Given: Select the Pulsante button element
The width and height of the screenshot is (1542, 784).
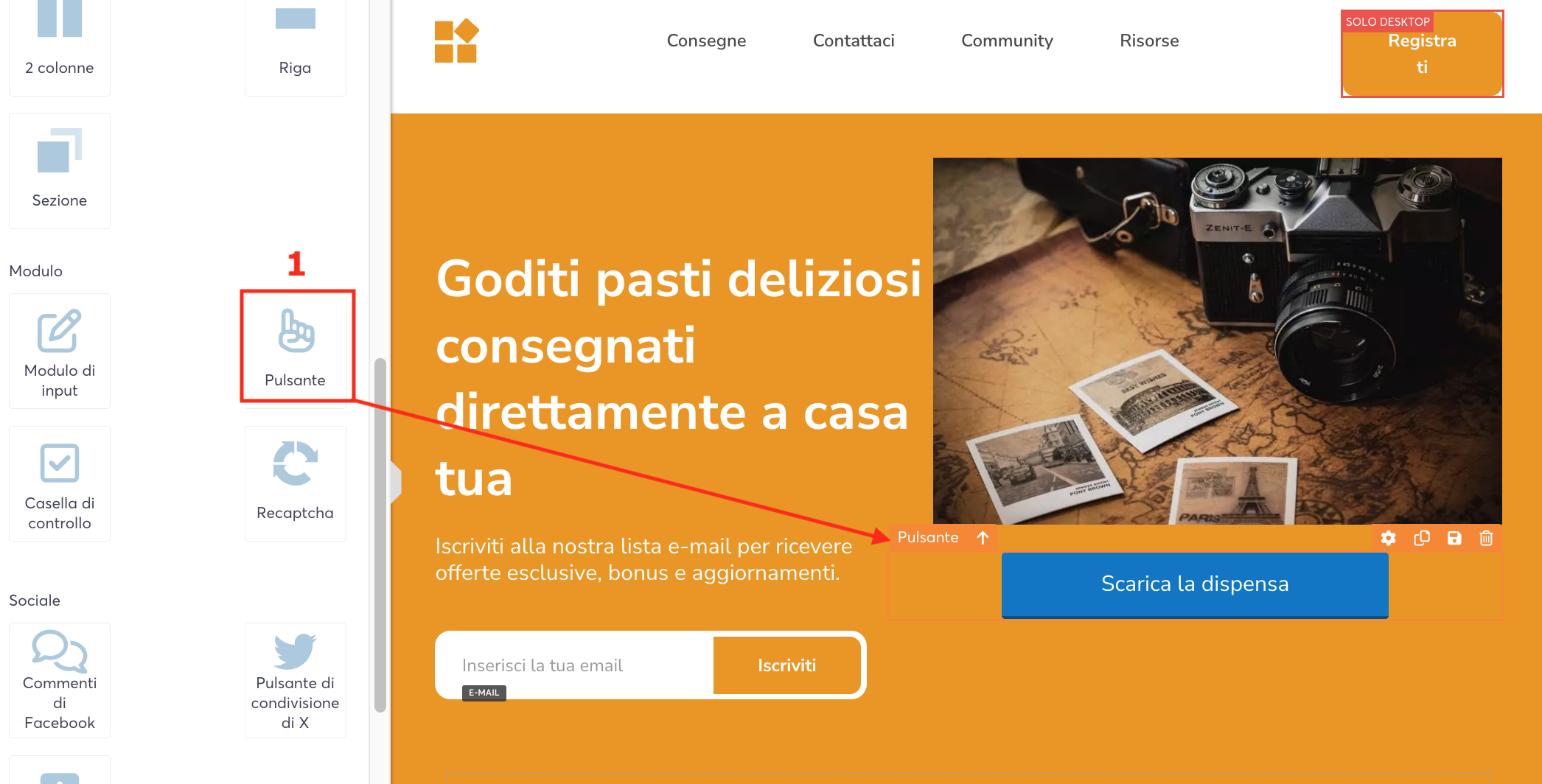Looking at the screenshot, I should pyautogui.click(x=296, y=347).
